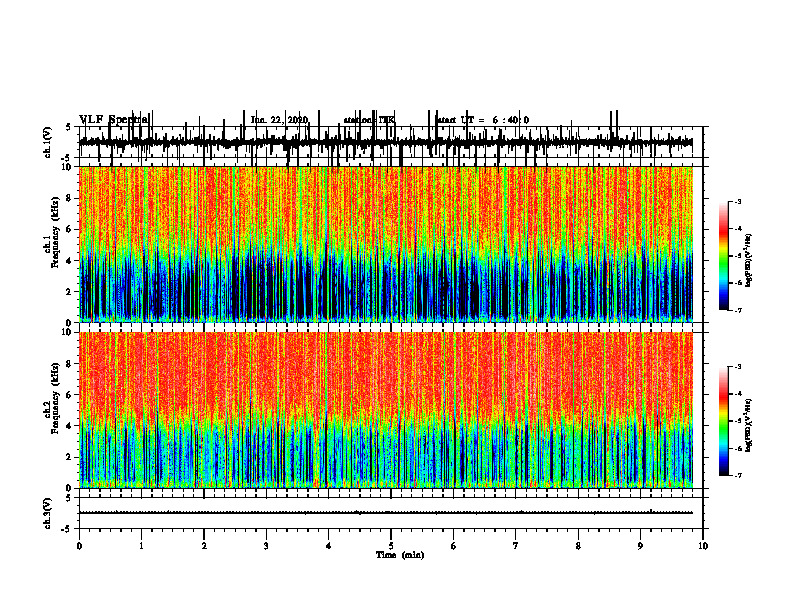
Task: Click the ch.2 spectrogram panel
Action: tap(386, 410)
